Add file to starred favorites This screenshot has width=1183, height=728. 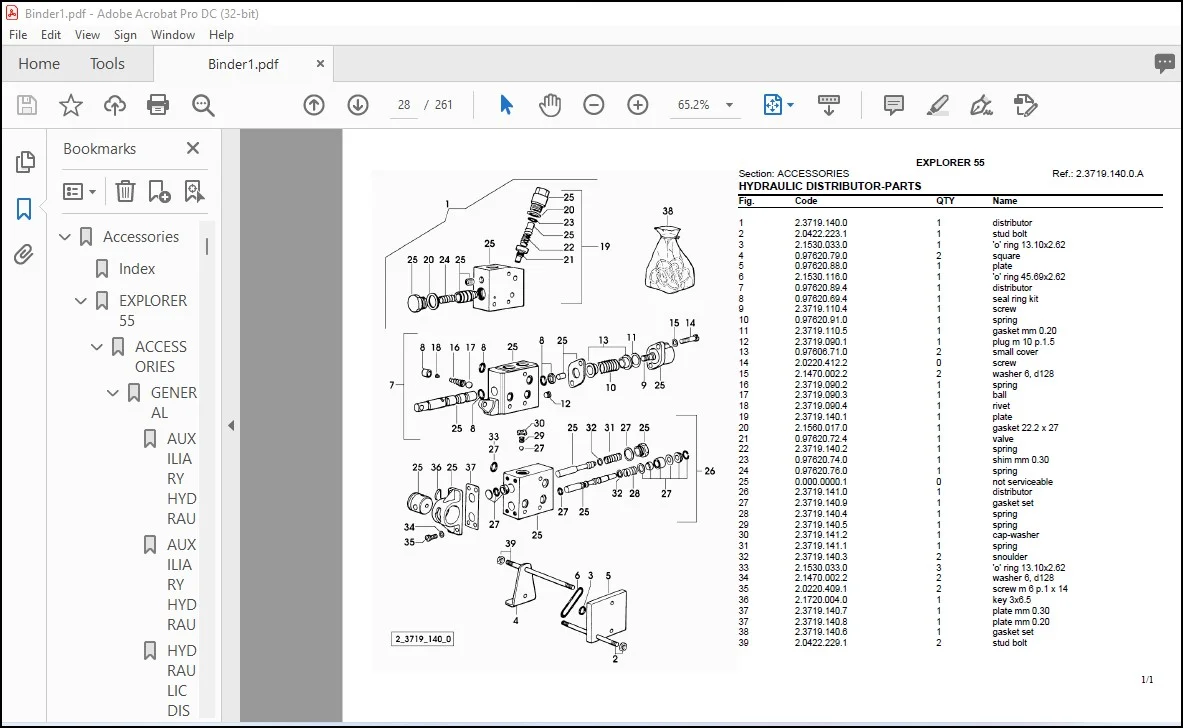tap(71, 105)
